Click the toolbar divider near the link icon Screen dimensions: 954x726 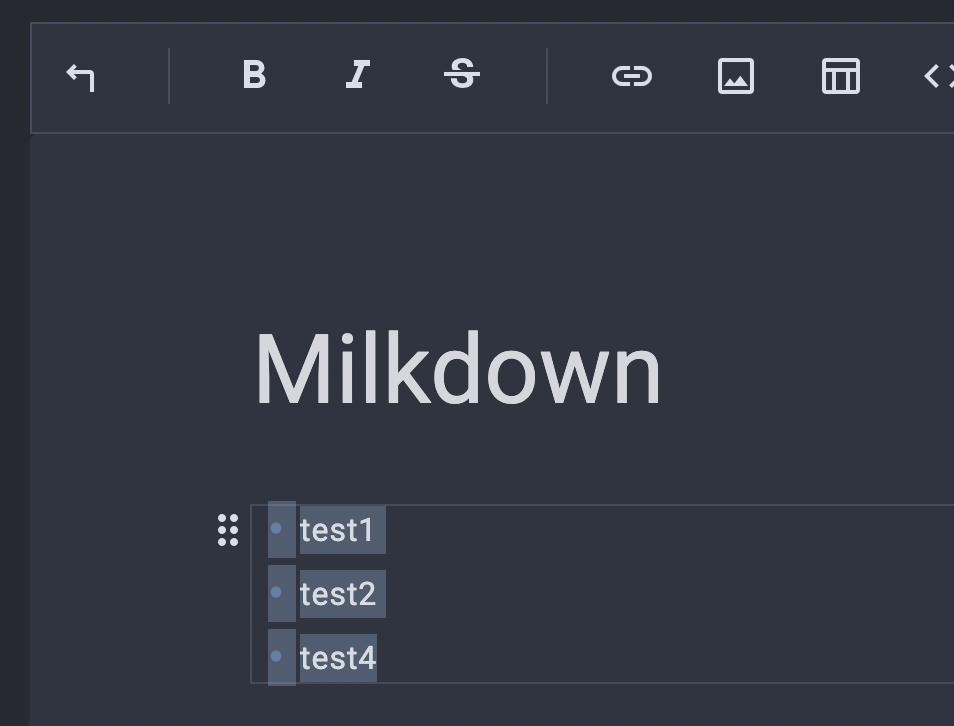547,75
